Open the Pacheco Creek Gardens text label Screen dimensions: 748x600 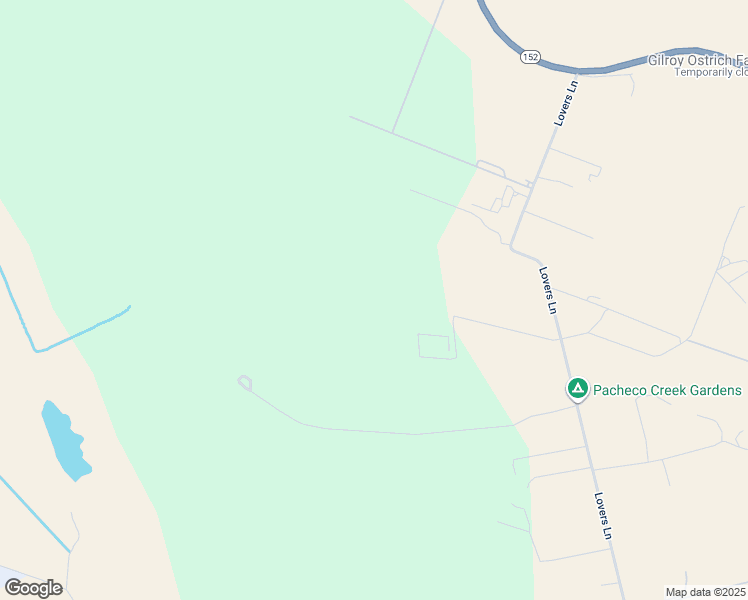(667, 390)
